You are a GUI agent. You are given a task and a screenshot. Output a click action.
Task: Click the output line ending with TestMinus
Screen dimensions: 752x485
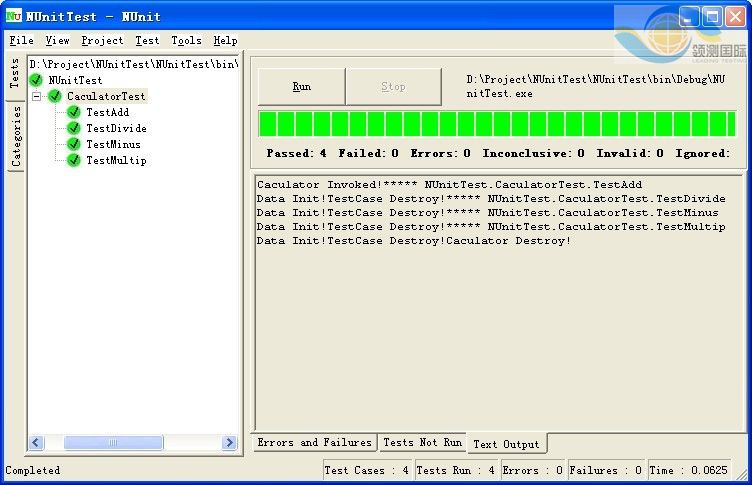[x=488, y=213]
